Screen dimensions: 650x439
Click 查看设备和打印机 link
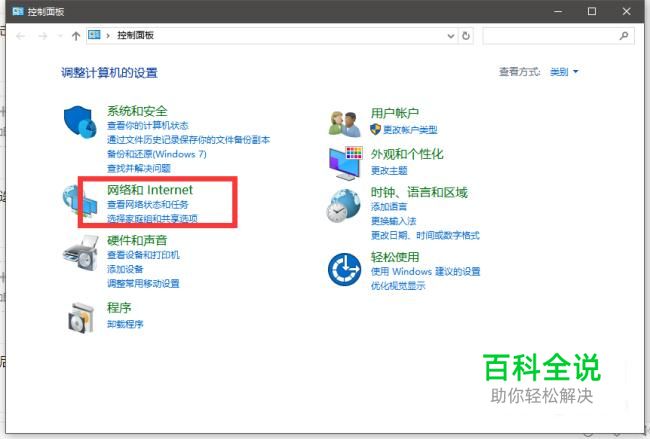click(x=143, y=255)
